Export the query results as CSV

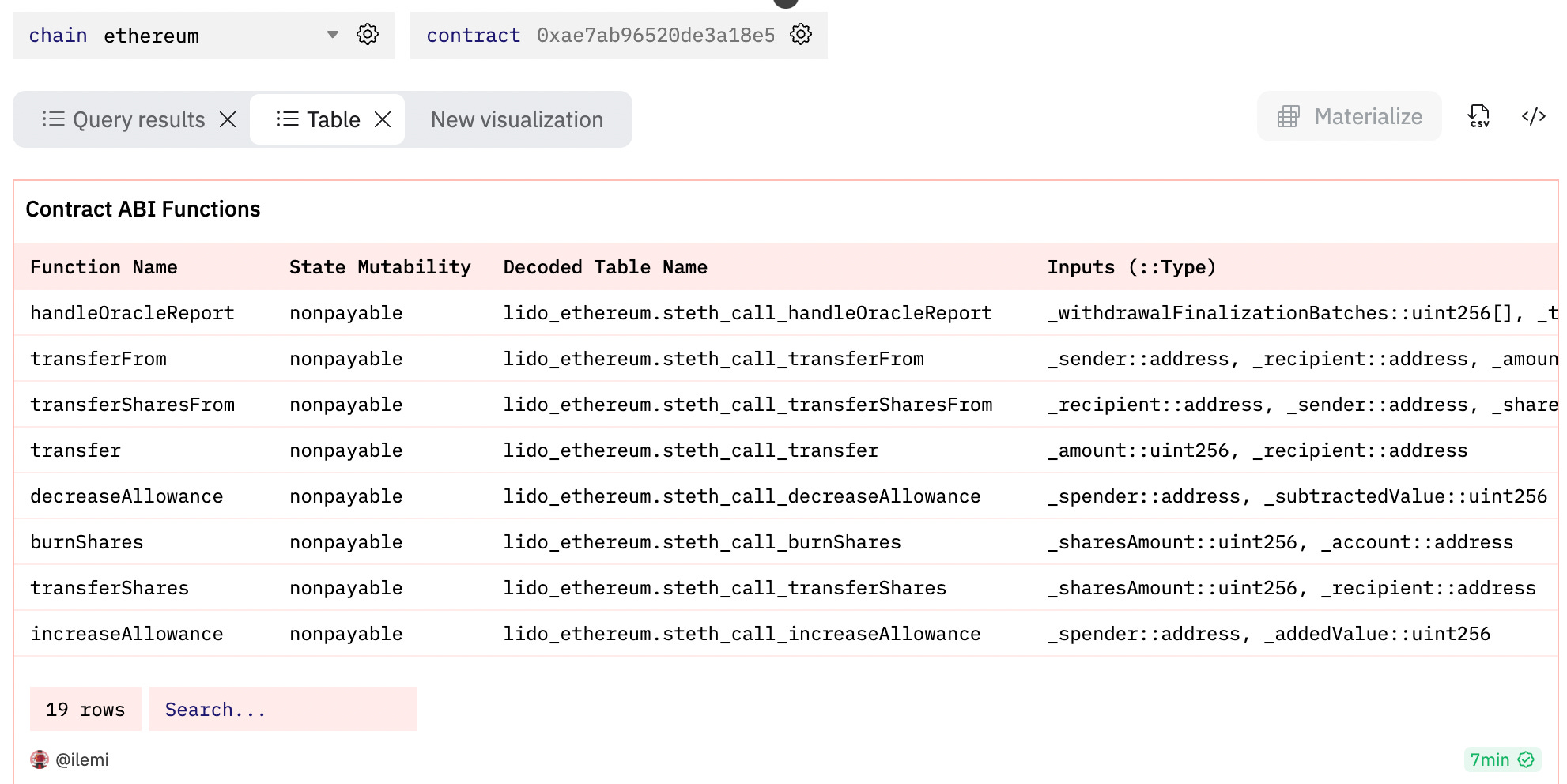(x=1478, y=116)
